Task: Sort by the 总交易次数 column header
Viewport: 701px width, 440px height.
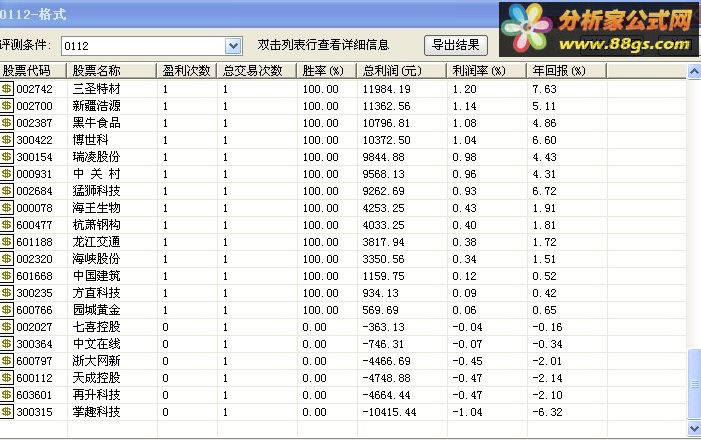Action: pos(257,71)
